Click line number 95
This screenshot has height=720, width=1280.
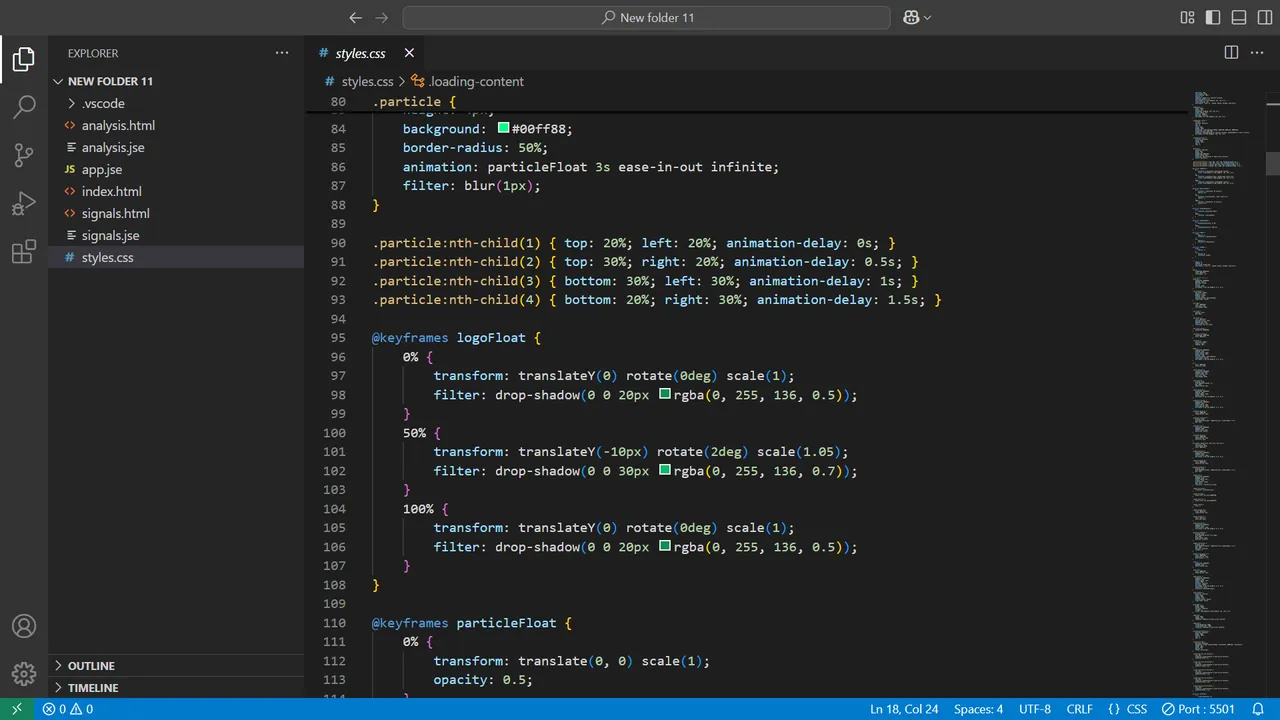click(x=338, y=338)
